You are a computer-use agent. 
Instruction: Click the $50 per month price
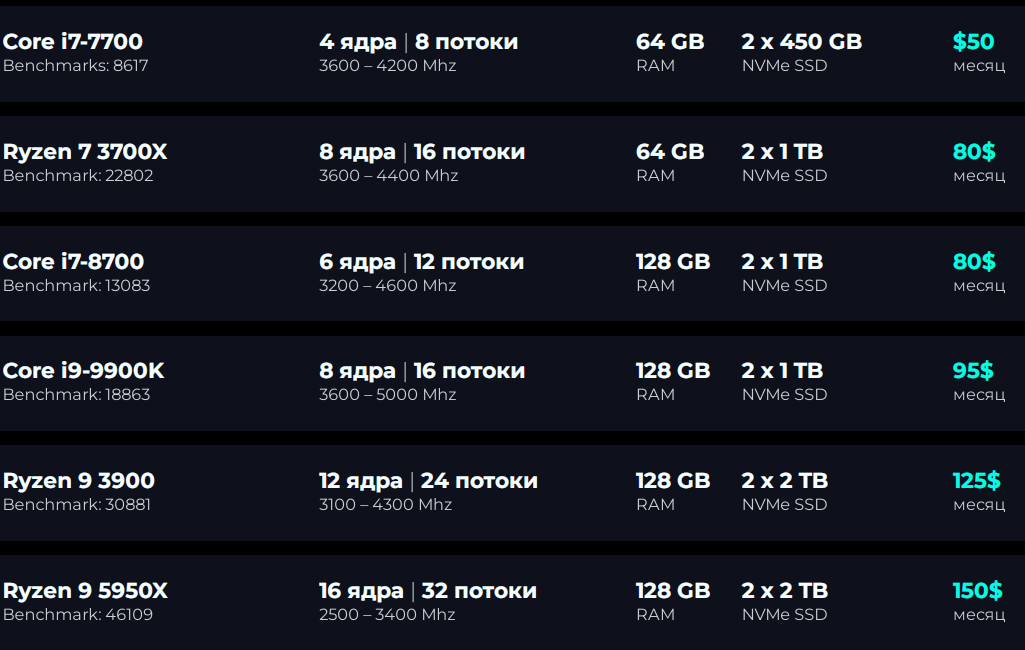tap(973, 42)
